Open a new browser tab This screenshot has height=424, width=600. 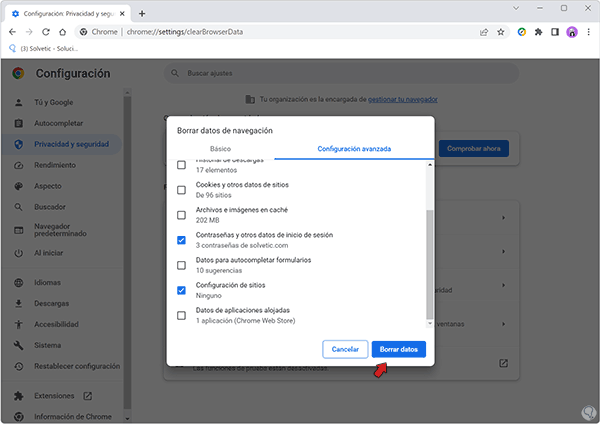(x=142, y=13)
